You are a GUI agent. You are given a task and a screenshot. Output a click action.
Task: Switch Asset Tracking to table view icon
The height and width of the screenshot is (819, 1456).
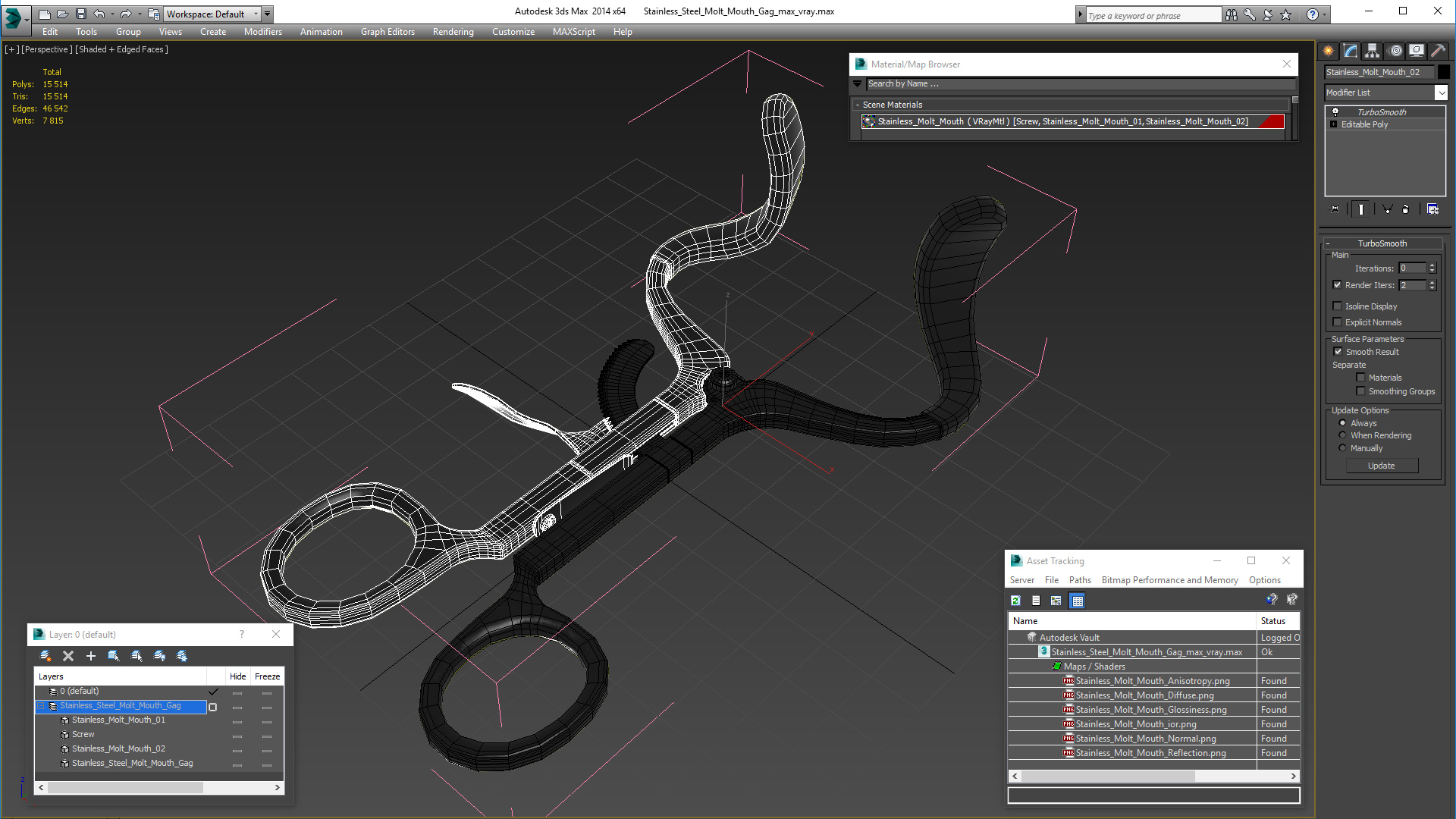(x=1077, y=601)
